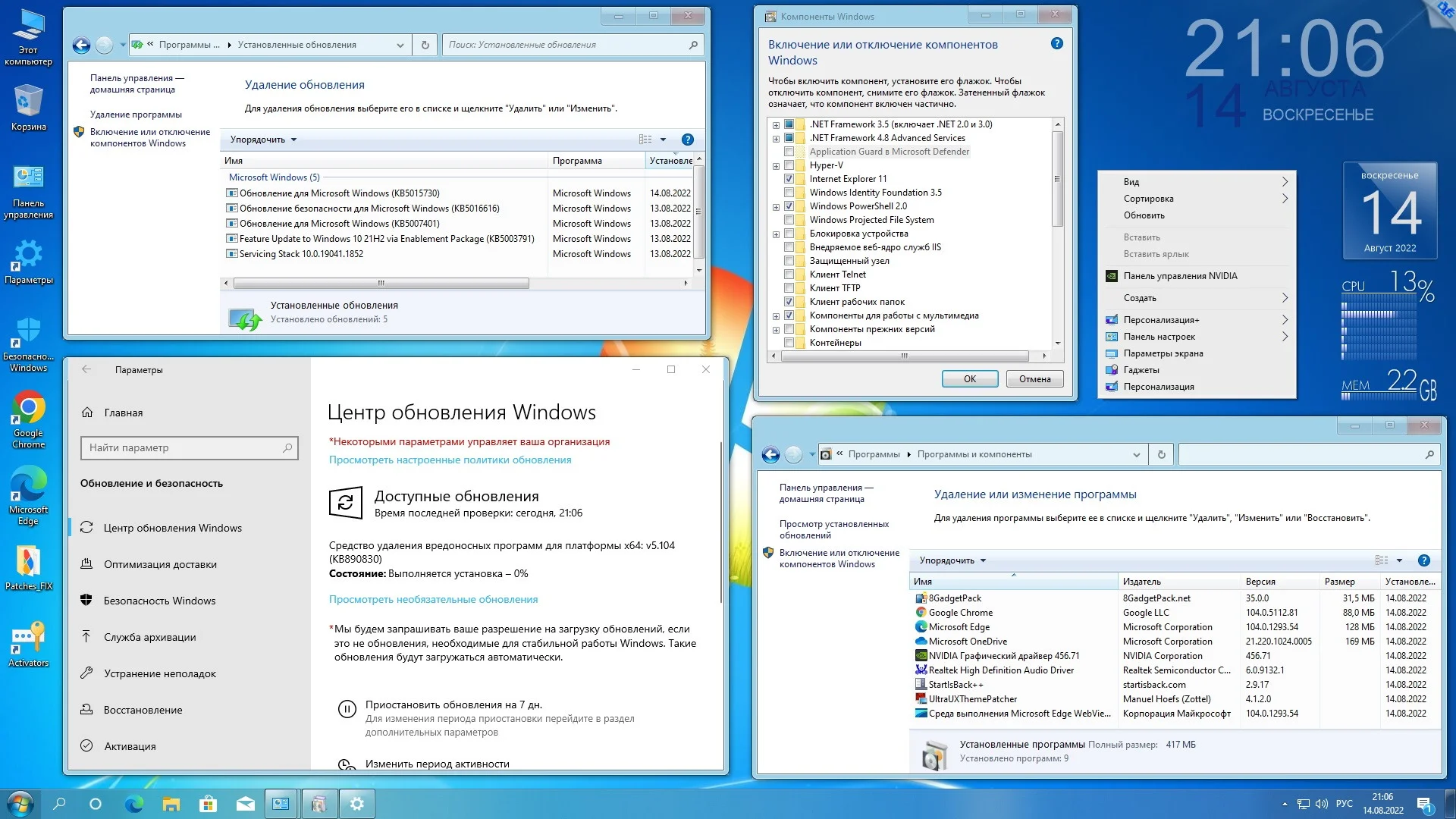Click the NVIDIA Control Panel icon
1456x819 pixels.
tap(1113, 275)
